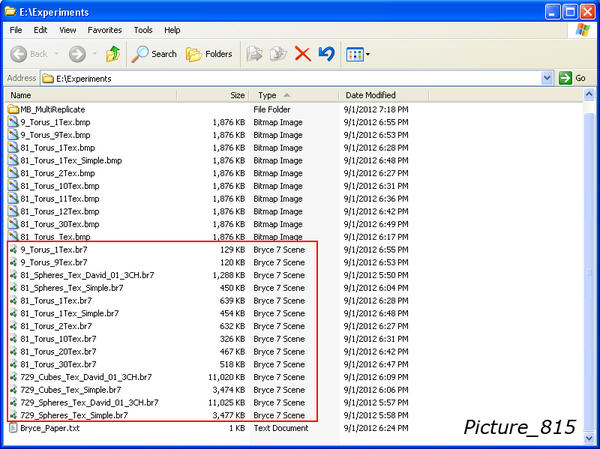Click the File Folder type text
Viewport: 600px width, 449px height.
click(x=272, y=109)
